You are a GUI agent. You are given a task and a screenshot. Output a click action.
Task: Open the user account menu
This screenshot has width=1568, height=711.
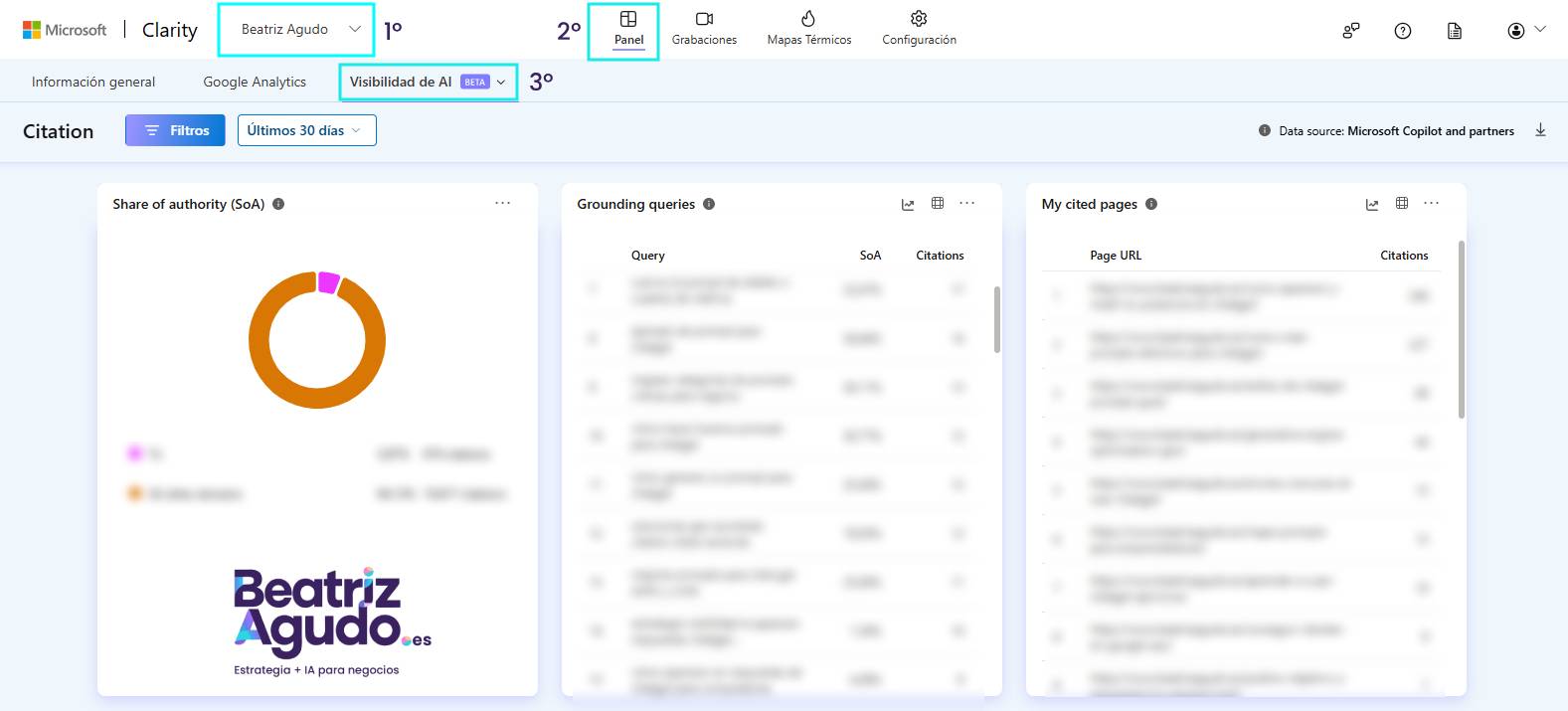point(1526,31)
